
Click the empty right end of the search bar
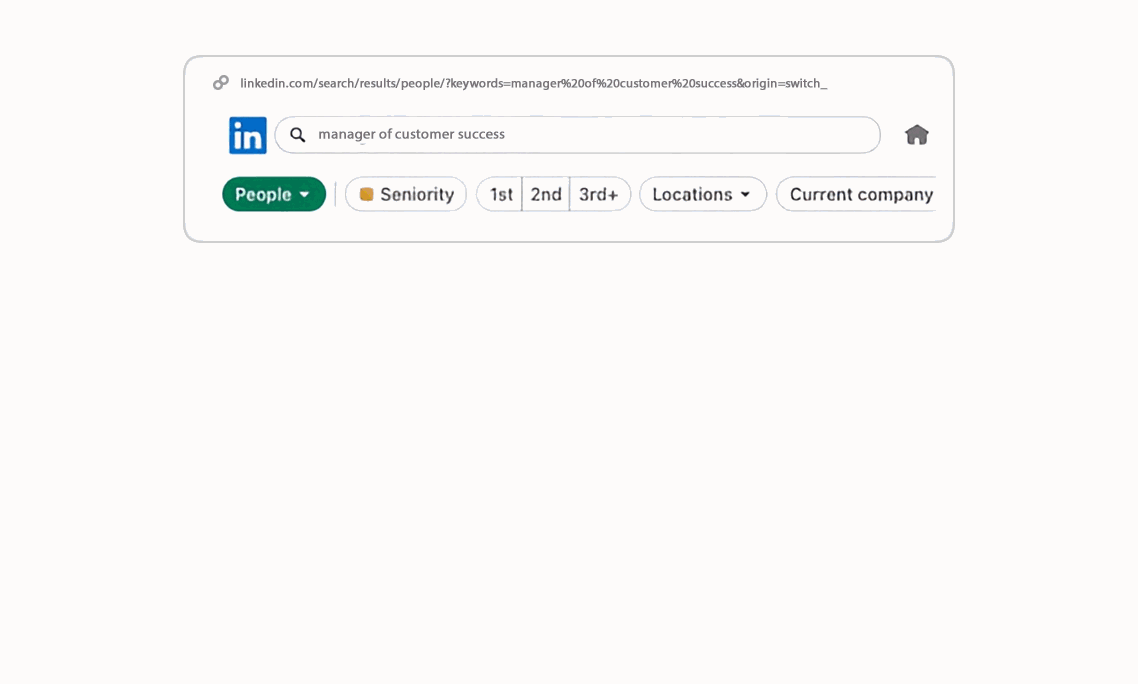tap(820, 135)
